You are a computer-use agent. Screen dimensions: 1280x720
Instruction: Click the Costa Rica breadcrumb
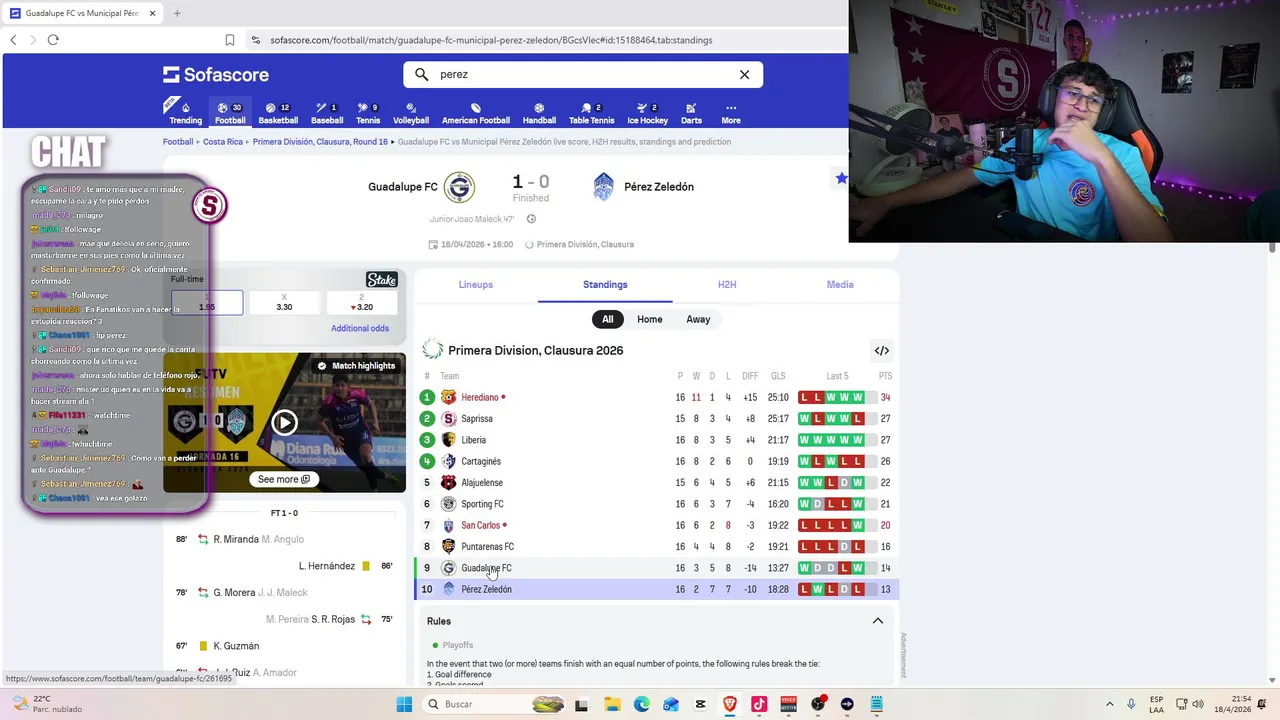[x=223, y=142]
